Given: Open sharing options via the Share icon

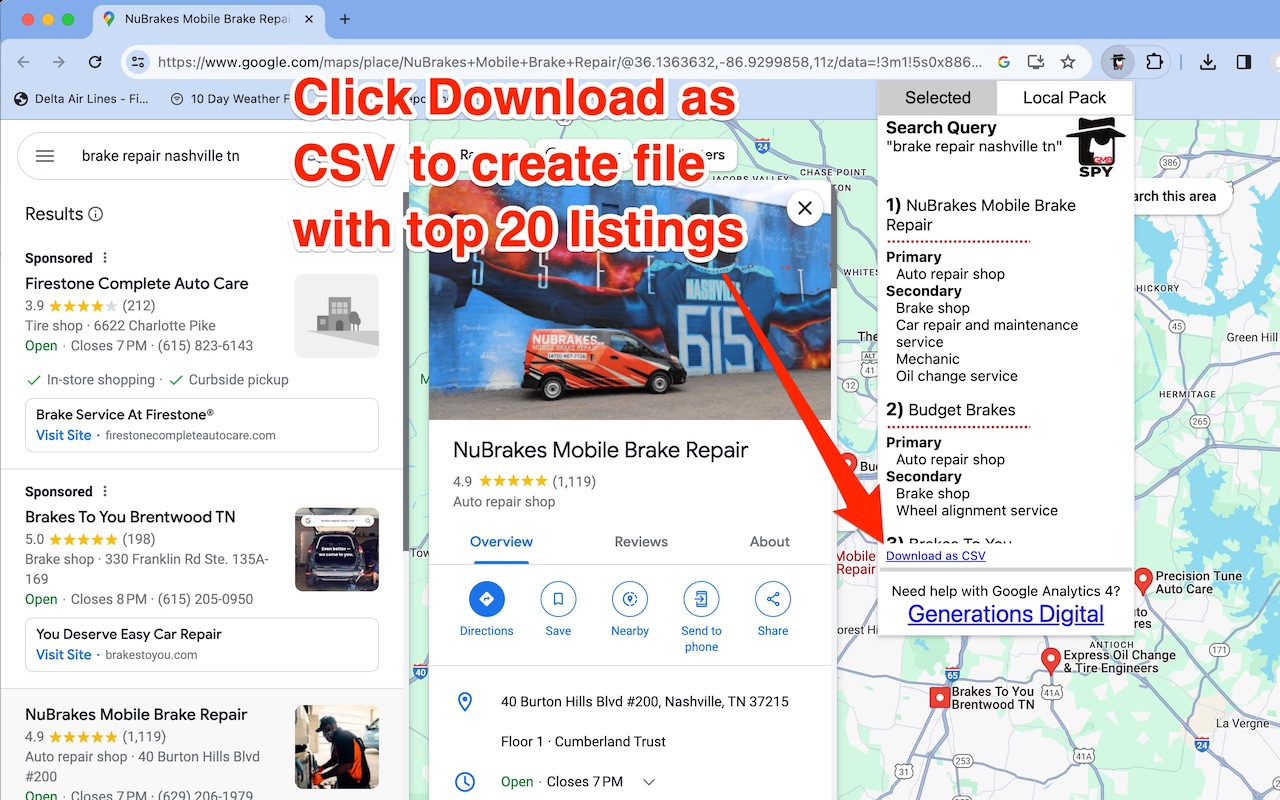Looking at the screenshot, I should (772, 598).
